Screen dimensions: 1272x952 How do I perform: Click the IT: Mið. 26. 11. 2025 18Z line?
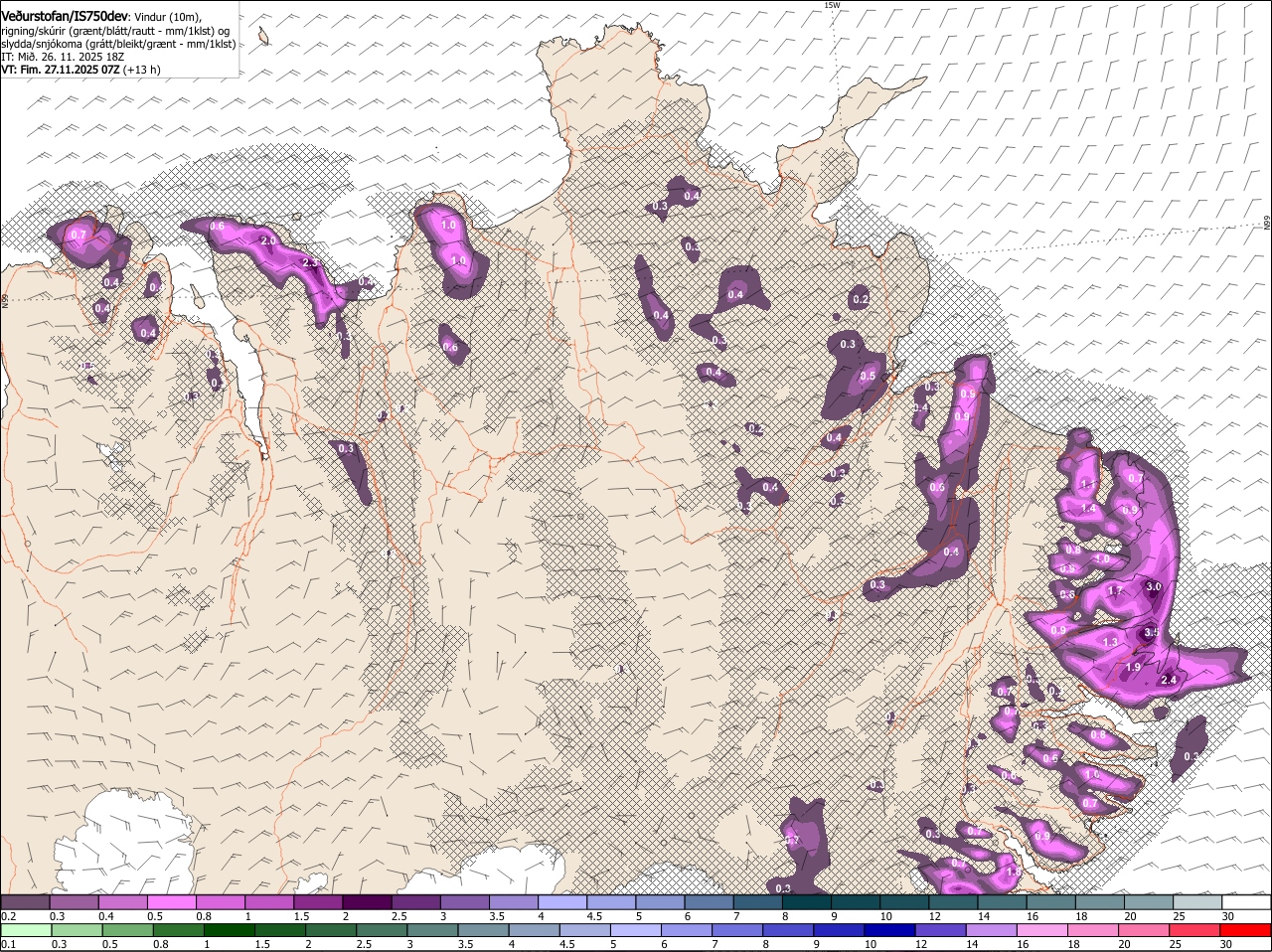pyautogui.click(x=61, y=57)
